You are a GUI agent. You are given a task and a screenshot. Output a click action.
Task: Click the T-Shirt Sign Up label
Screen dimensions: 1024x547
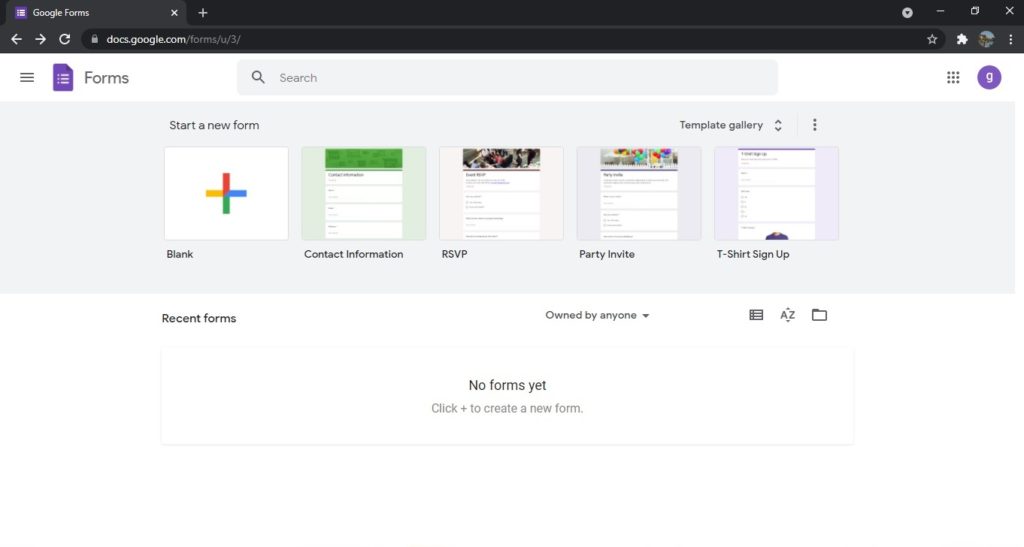pyautogui.click(x=753, y=254)
